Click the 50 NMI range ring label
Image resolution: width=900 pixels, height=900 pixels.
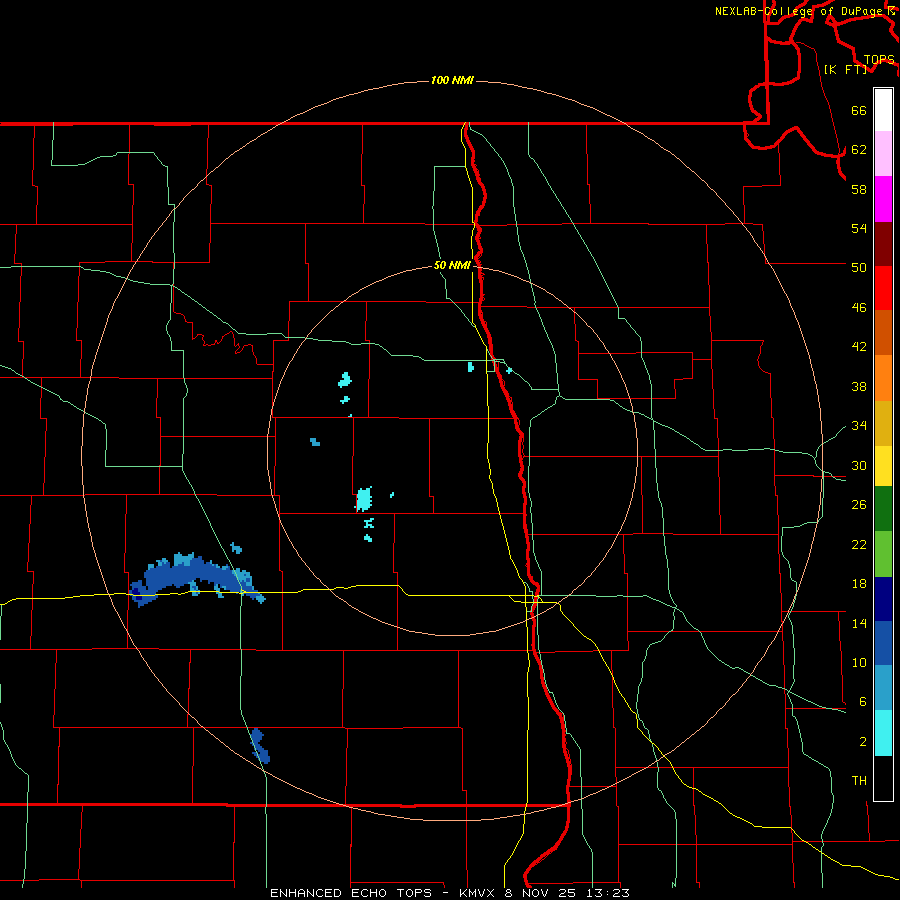click(452, 265)
